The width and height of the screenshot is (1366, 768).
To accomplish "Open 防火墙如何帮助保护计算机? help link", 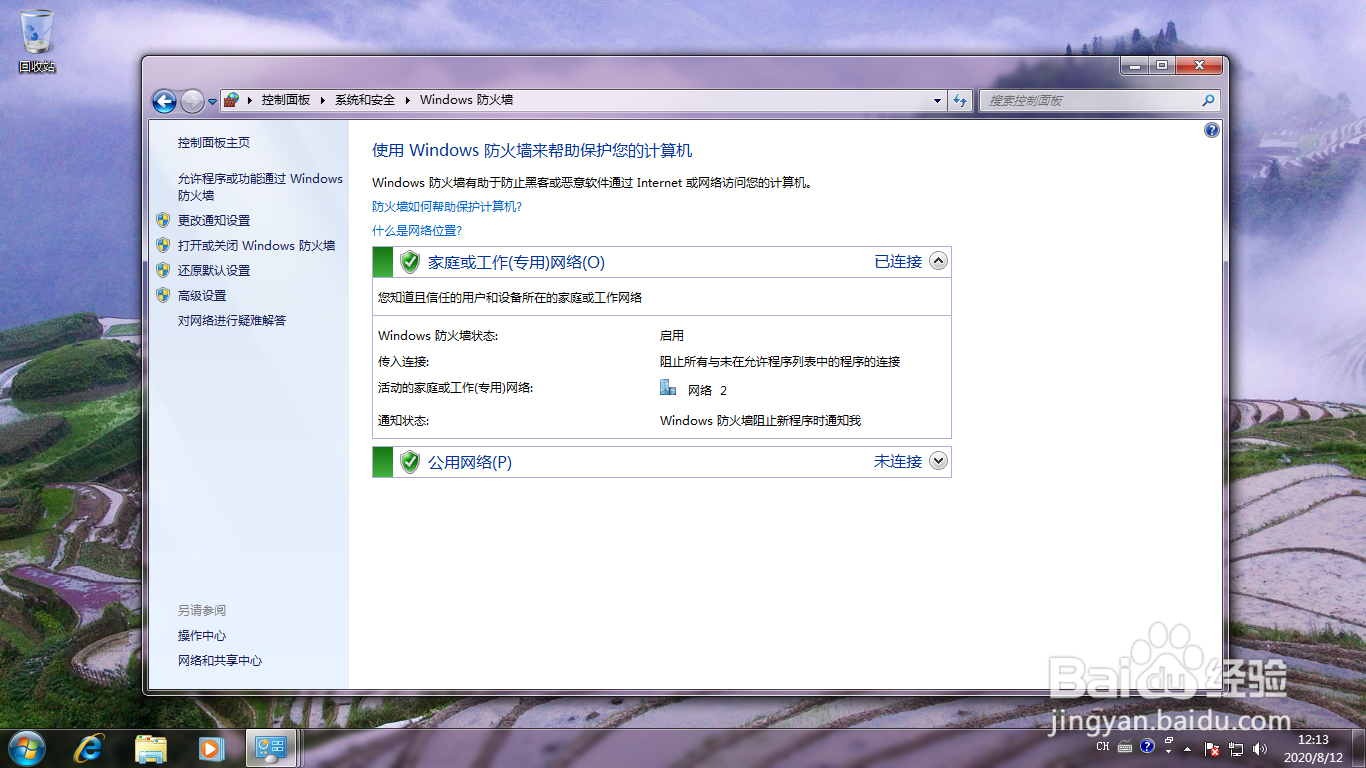I will coord(447,206).
